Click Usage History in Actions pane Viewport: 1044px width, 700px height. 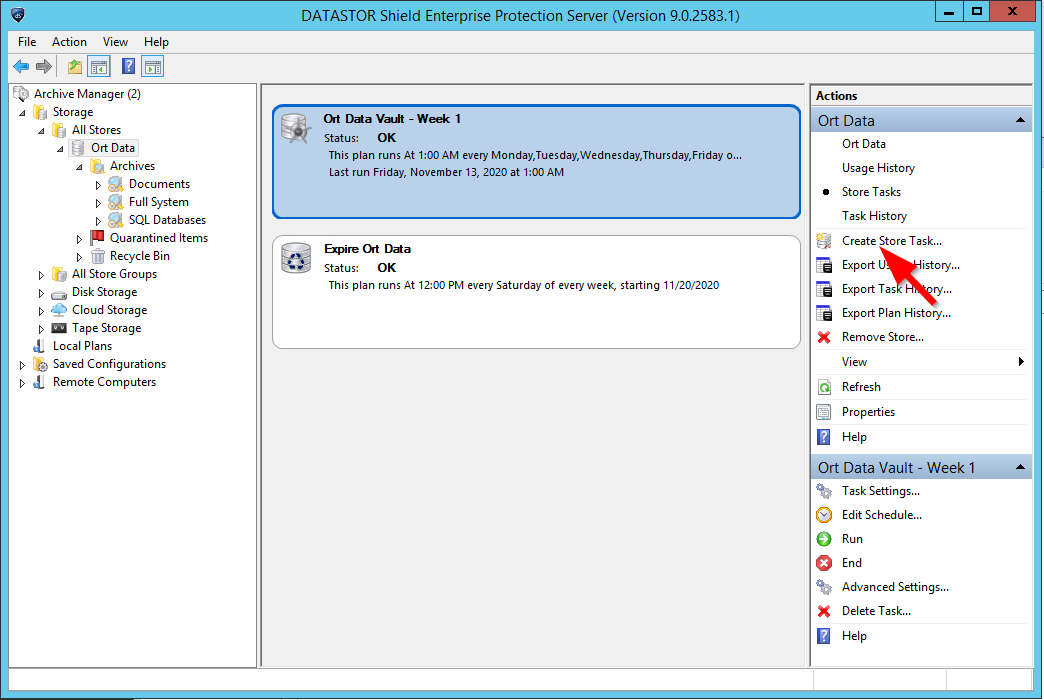click(x=878, y=168)
